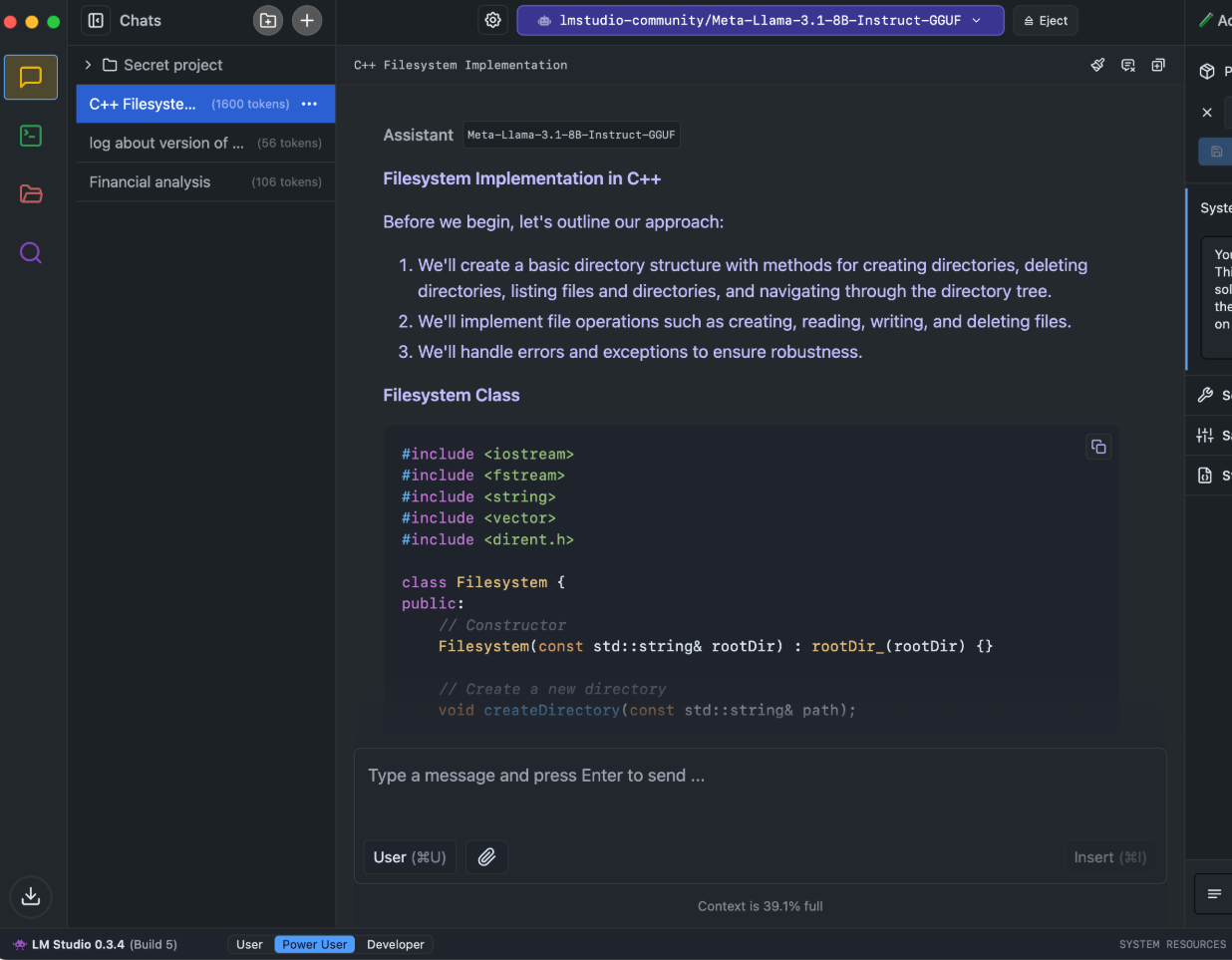
Task: Create a new chat folder
Action: [x=268, y=20]
